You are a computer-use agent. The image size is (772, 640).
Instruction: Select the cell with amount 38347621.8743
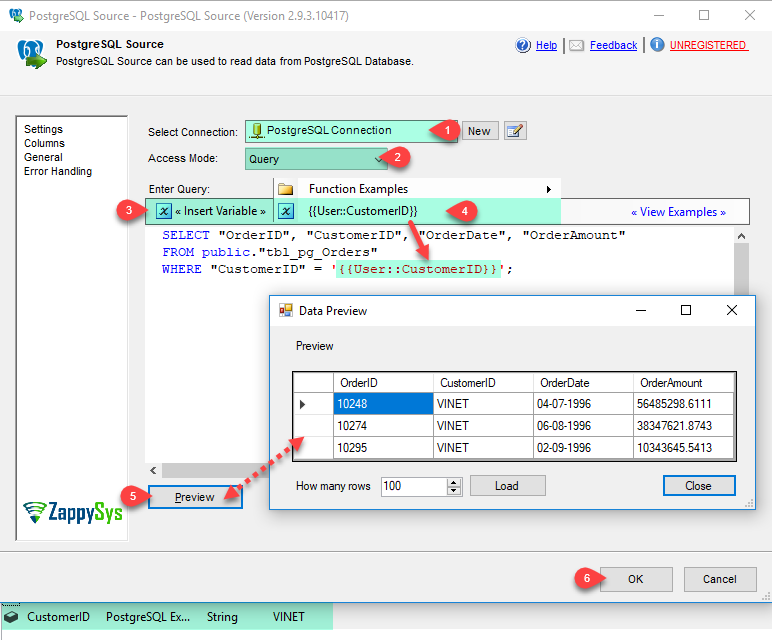[684, 426]
